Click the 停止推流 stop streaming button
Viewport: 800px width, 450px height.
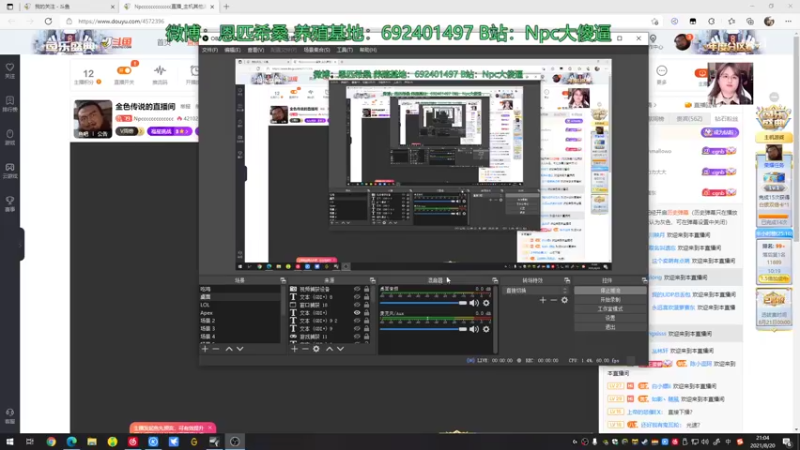(x=610, y=291)
